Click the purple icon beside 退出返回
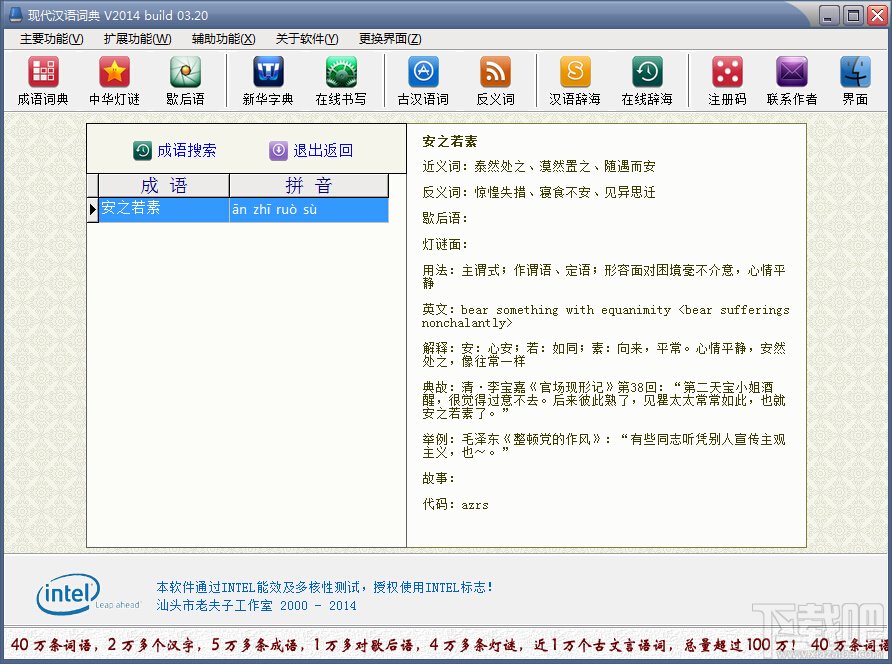 click(278, 150)
